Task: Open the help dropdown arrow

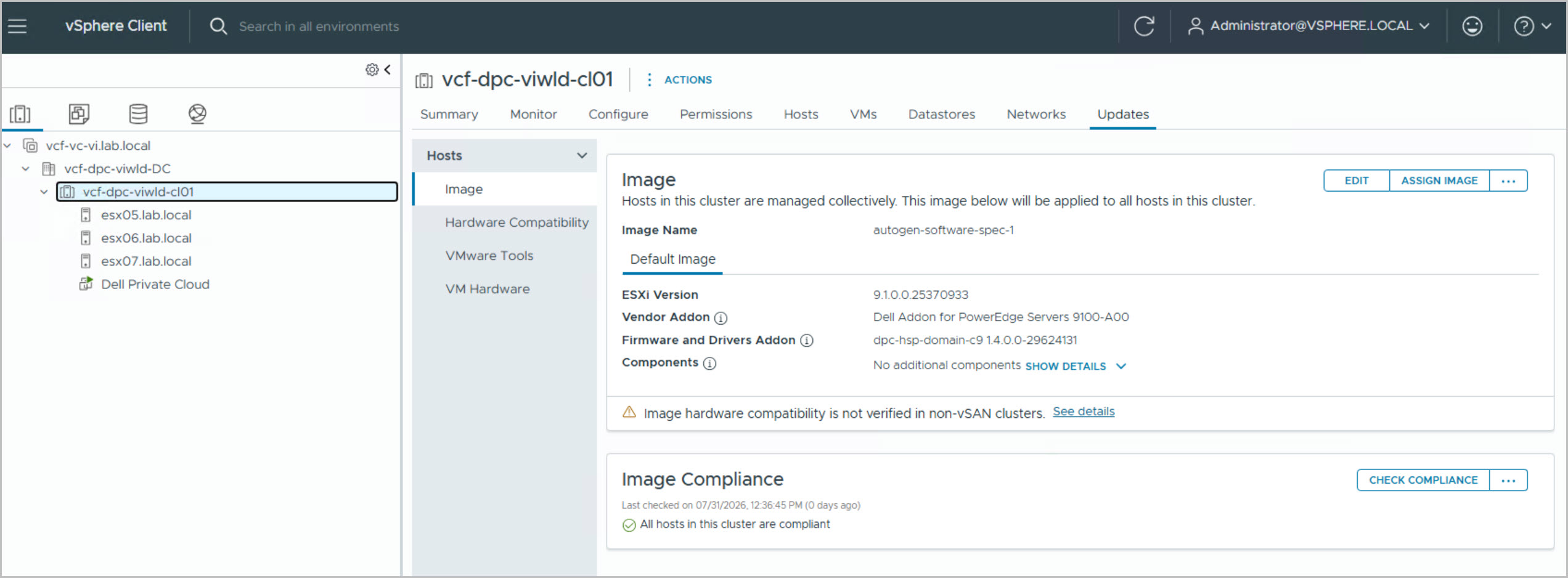Action: coord(1546,26)
